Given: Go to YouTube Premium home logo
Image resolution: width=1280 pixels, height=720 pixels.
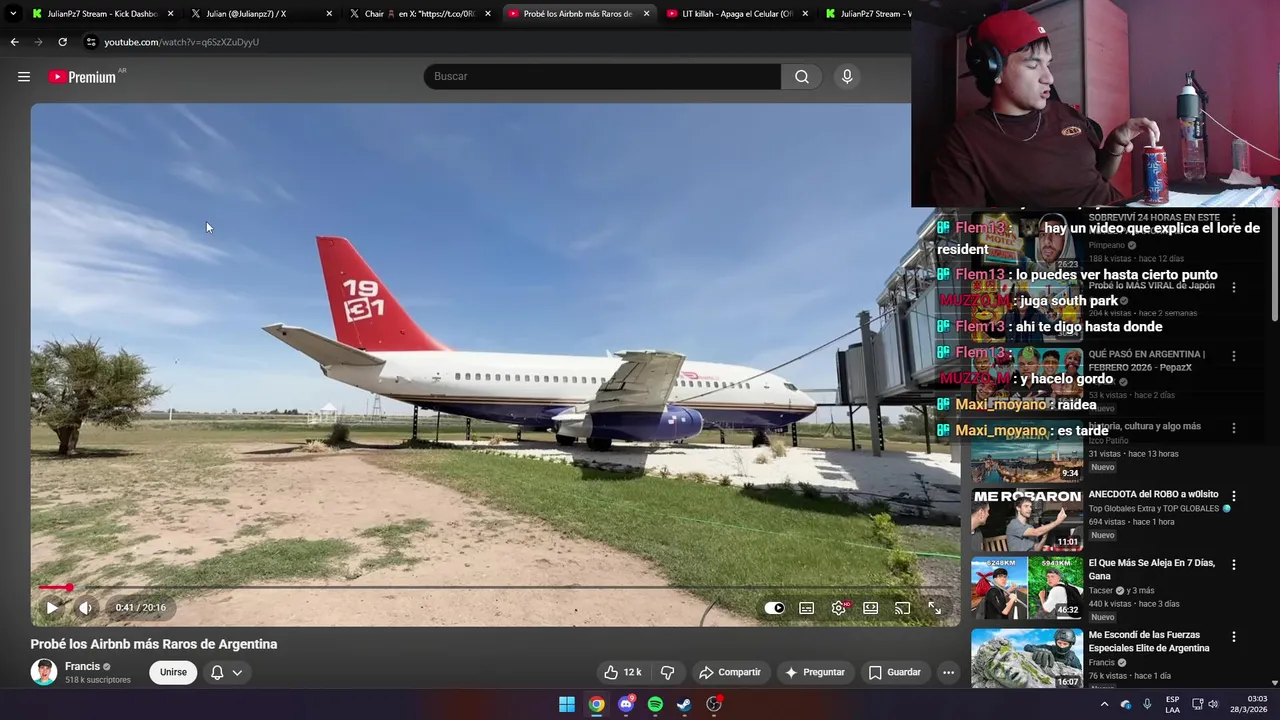Looking at the screenshot, I should tap(83, 77).
